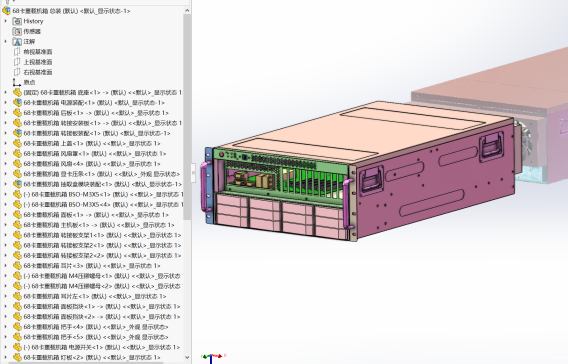
Task: Click the 转接板装配<1> sub-assembly icon
Action: coord(17,133)
